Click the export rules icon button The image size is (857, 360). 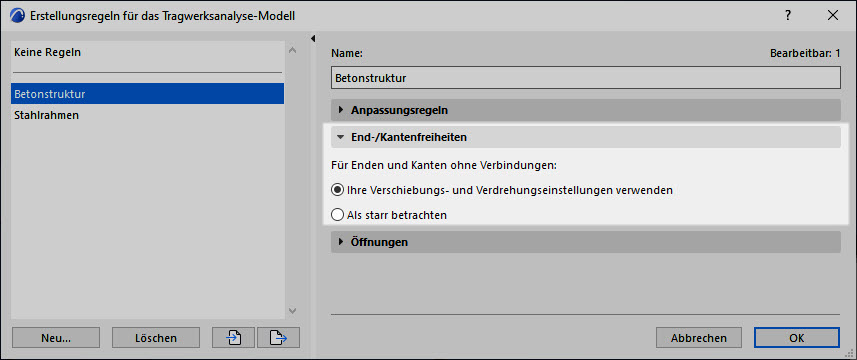click(x=279, y=338)
